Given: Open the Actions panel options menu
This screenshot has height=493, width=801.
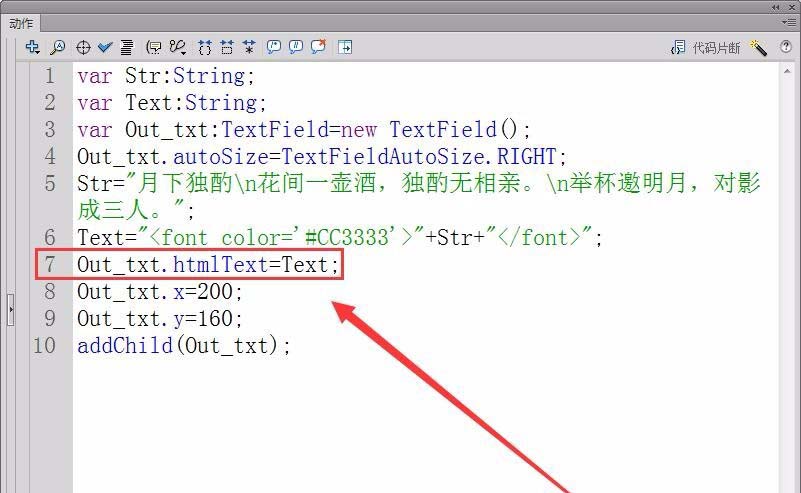Looking at the screenshot, I should (x=789, y=22).
